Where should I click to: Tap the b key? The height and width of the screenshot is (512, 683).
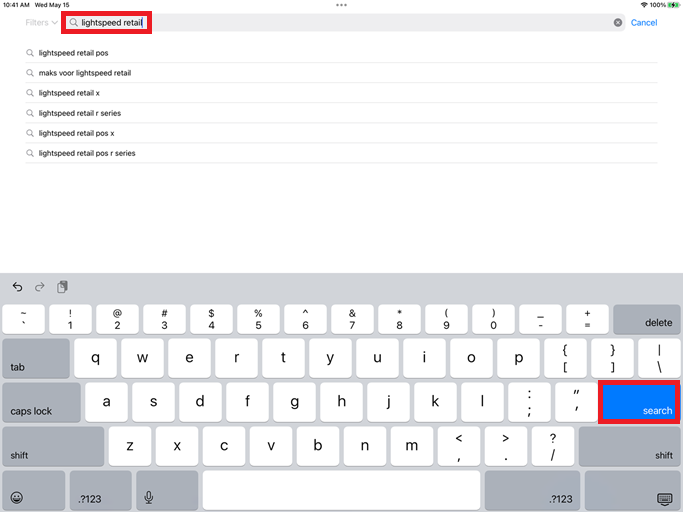click(x=318, y=446)
